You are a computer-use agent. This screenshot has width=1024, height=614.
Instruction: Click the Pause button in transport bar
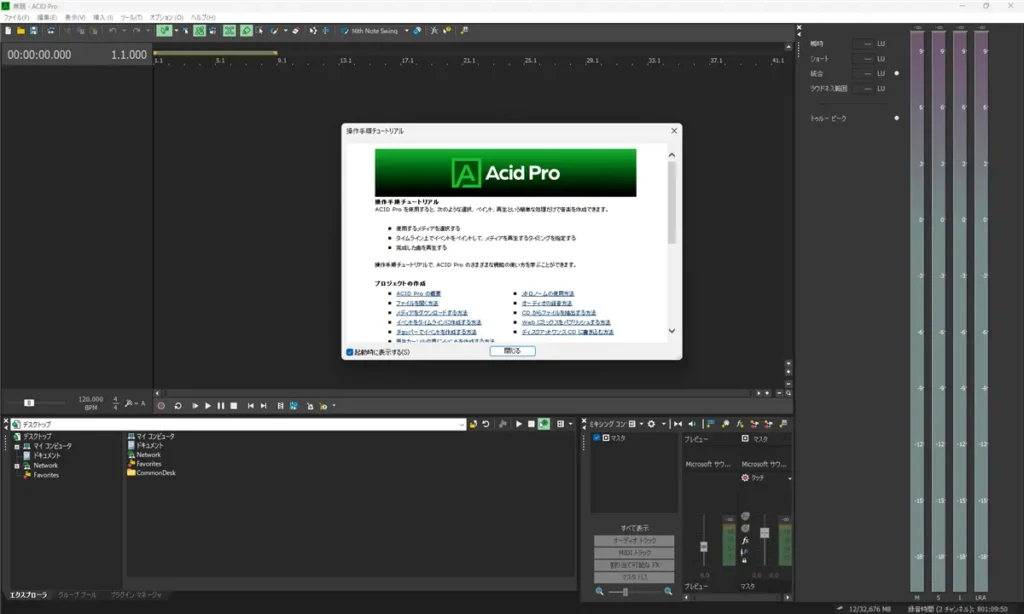point(221,406)
